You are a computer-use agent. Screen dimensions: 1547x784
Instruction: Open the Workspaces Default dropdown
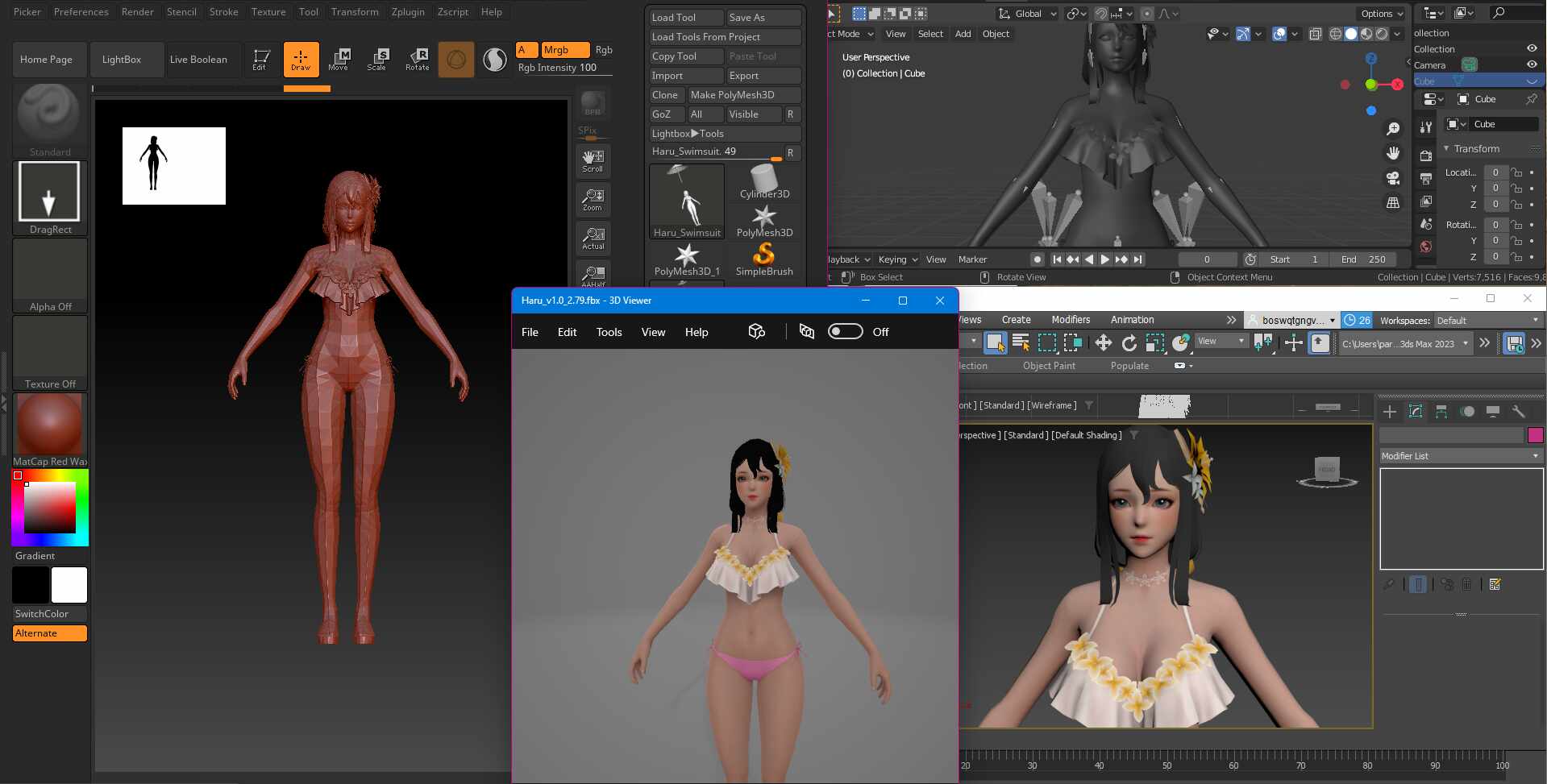[x=1487, y=321]
